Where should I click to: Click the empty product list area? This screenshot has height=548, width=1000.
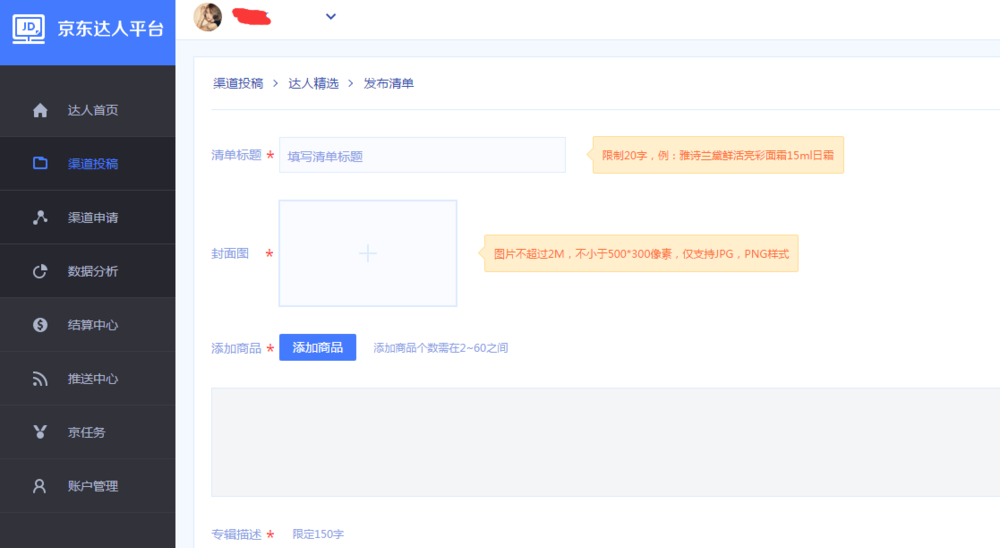tap(605, 442)
